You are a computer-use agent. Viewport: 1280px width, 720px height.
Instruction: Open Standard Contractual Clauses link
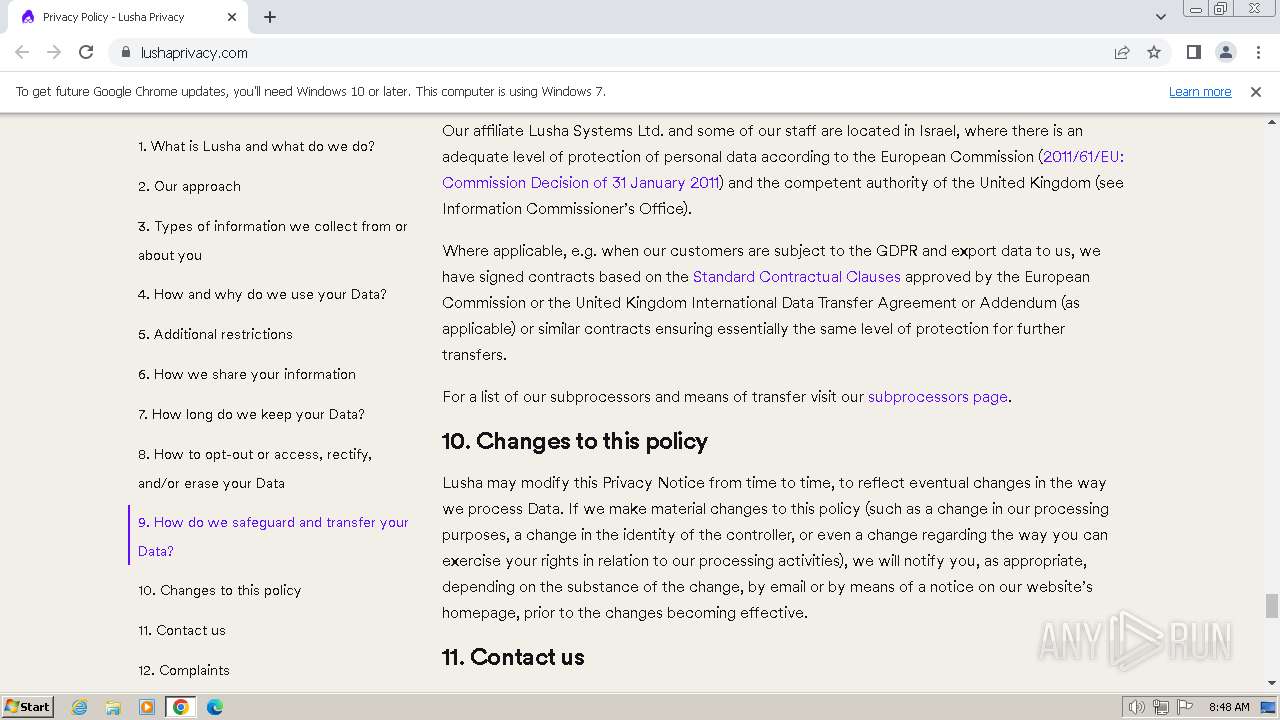797,276
